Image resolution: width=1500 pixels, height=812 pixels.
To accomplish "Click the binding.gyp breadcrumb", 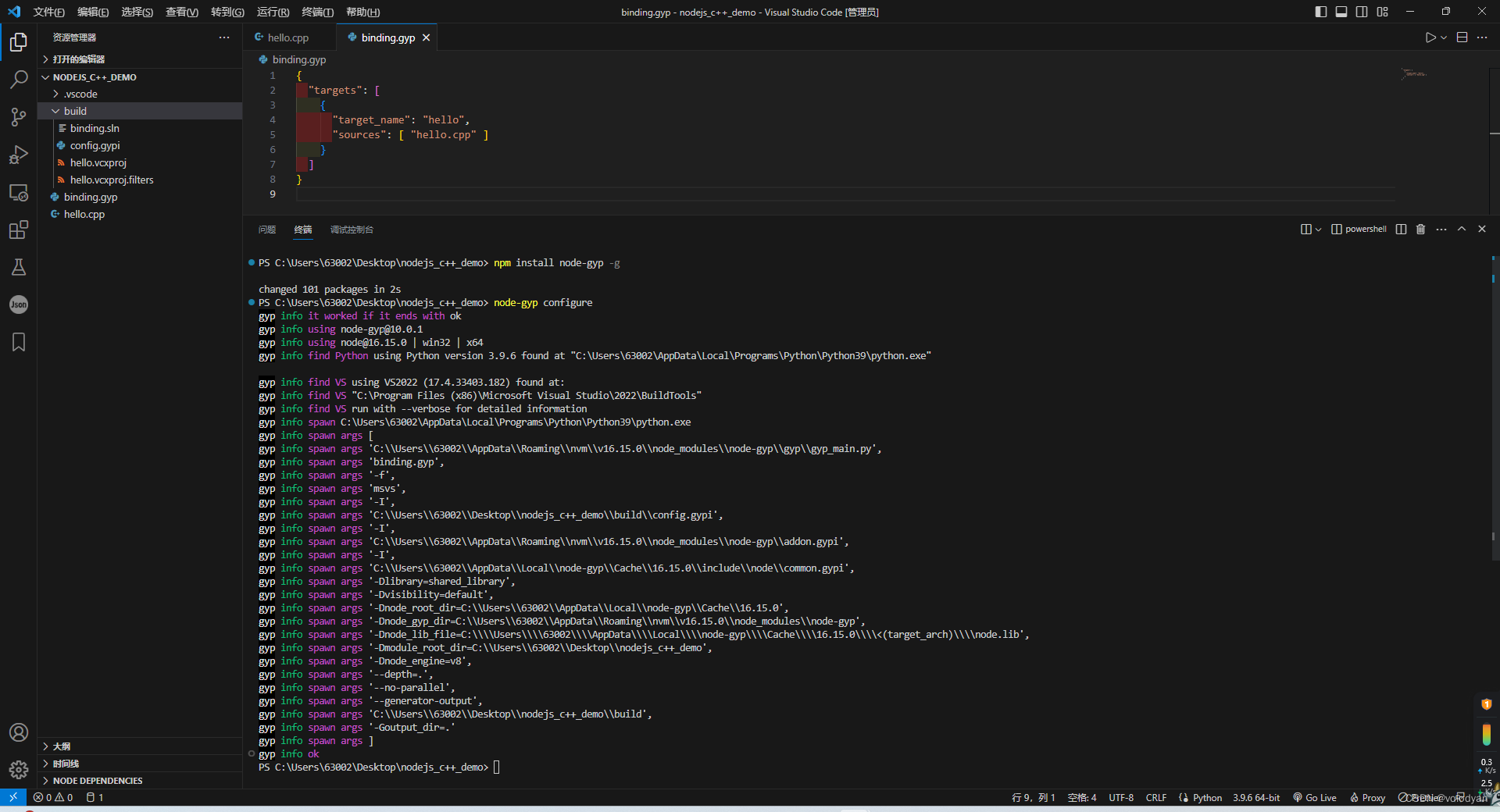I will 292,59.
